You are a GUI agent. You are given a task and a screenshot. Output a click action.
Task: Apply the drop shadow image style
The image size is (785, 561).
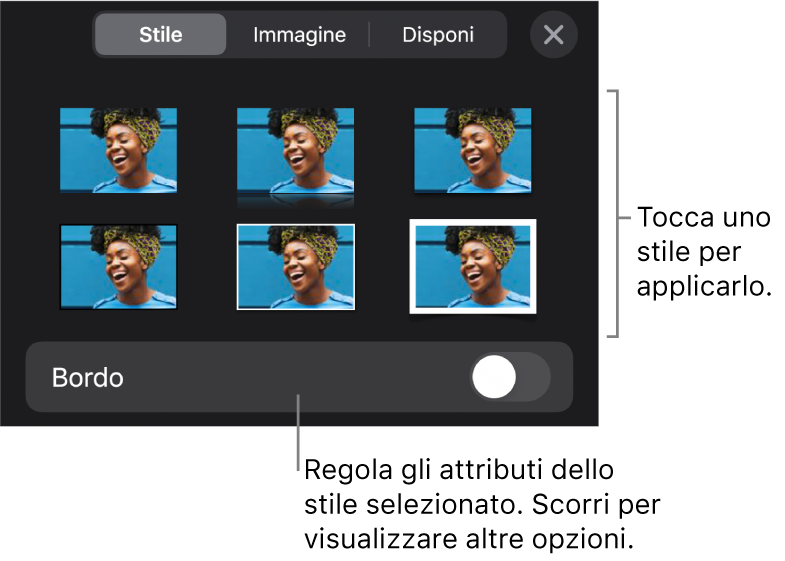coord(473,151)
